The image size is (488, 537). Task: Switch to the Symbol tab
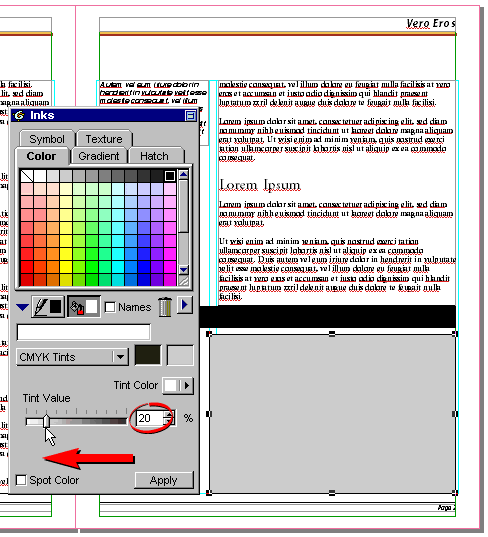[x=47, y=139]
